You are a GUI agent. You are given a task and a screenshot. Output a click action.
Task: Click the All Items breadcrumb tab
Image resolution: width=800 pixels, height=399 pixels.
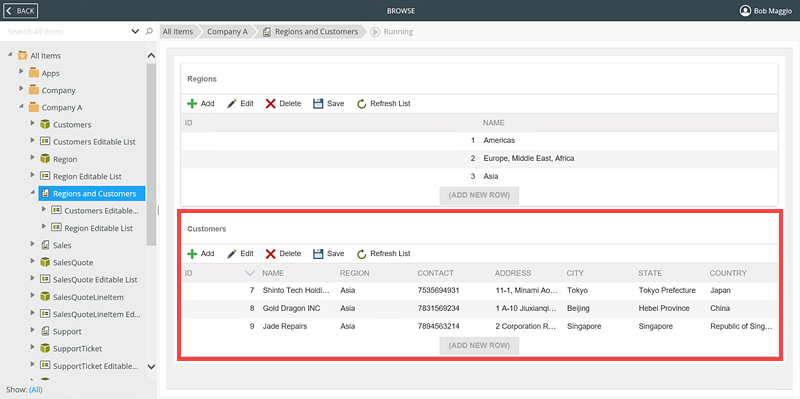tap(178, 32)
